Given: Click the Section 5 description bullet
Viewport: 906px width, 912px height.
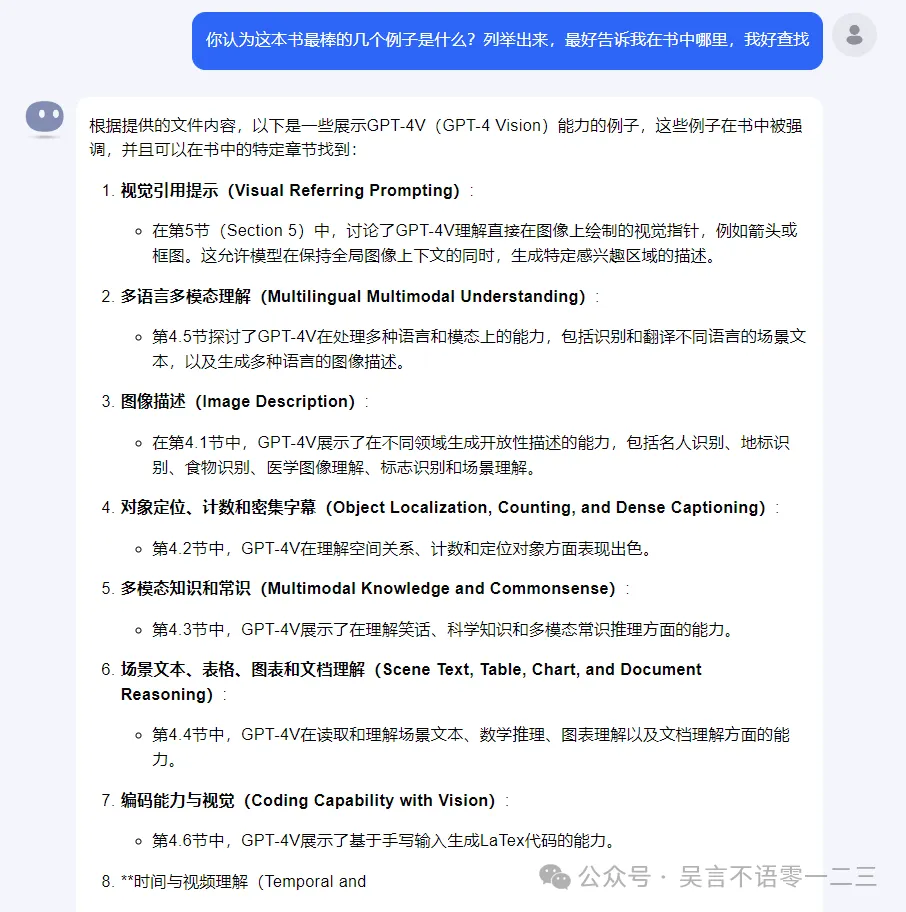Looking at the screenshot, I should (475, 243).
